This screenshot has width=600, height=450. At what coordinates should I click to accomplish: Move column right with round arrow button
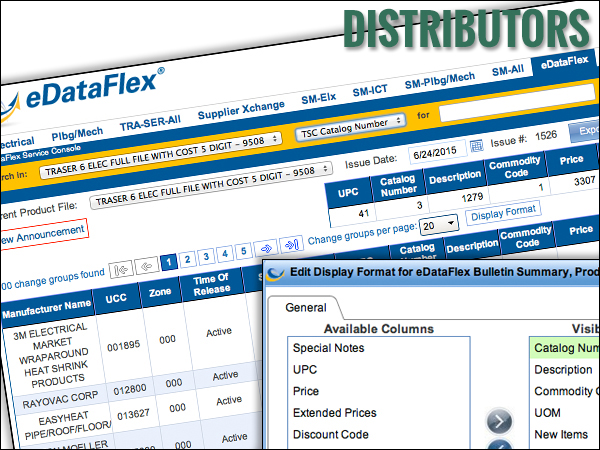point(499,421)
